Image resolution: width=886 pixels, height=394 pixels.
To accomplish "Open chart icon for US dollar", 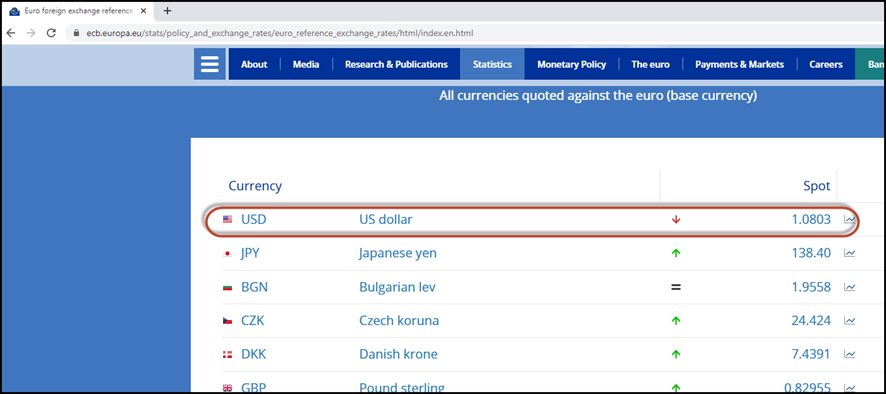I will (849, 219).
